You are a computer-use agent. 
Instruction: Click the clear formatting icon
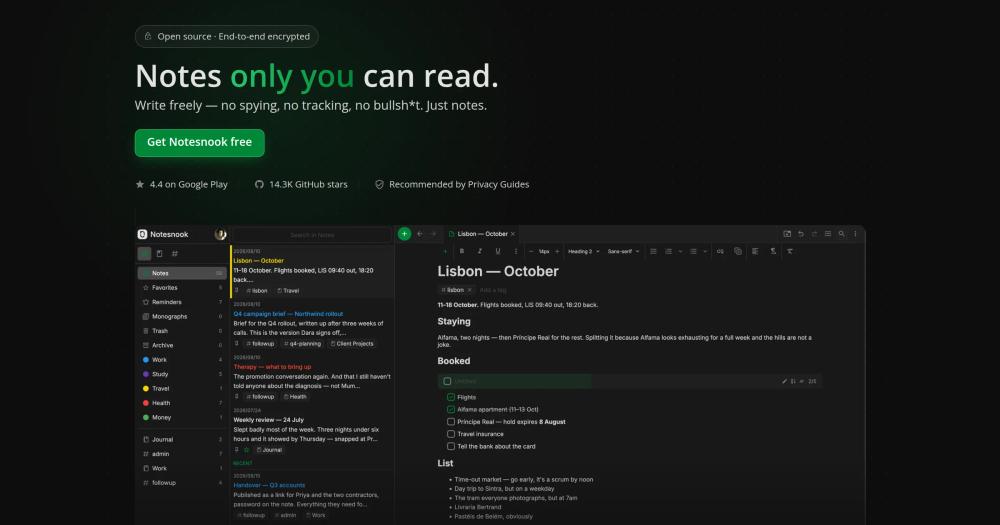click(790, 251)
